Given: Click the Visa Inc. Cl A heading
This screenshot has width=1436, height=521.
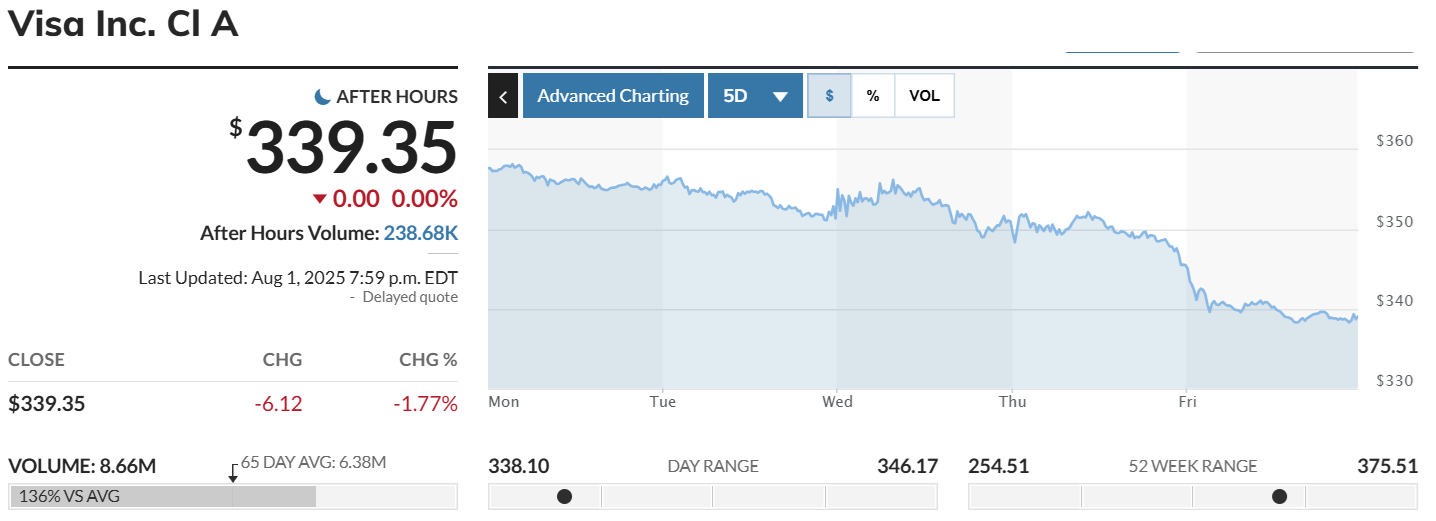Looking at the screenshot, I should click(x=123, y=24).
